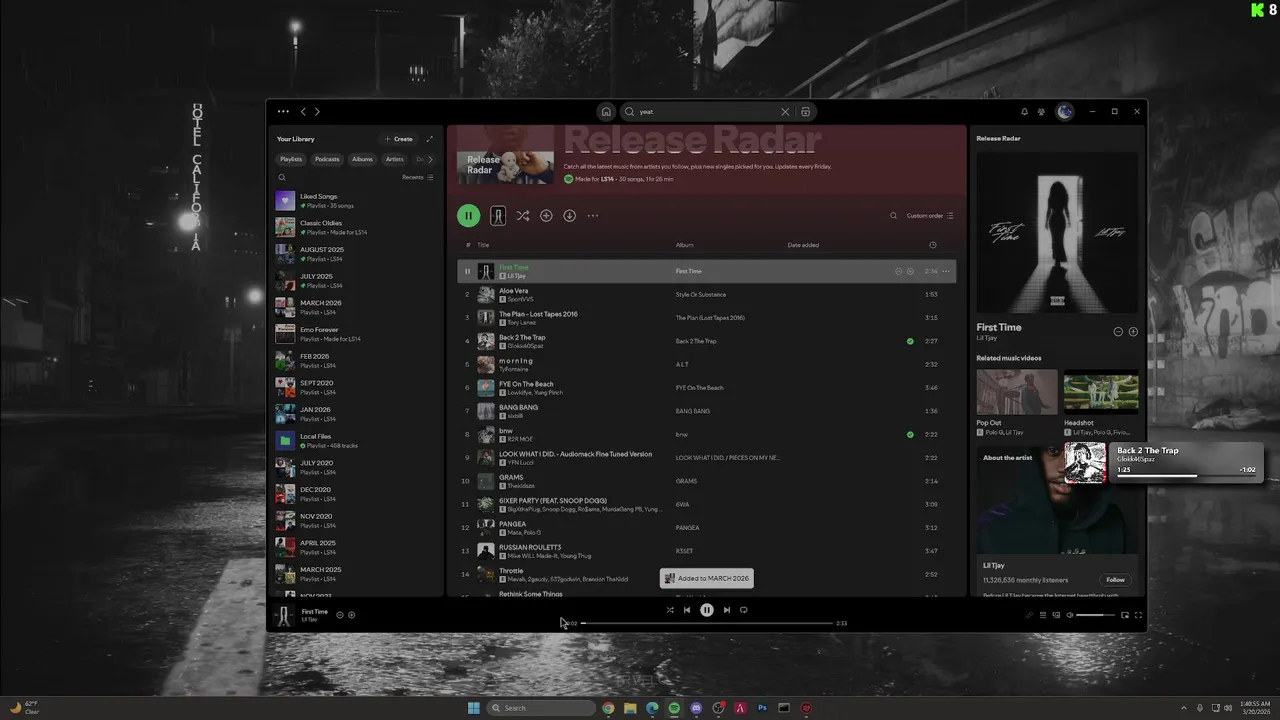Open the user profile avatar menu

[1065, 112]
